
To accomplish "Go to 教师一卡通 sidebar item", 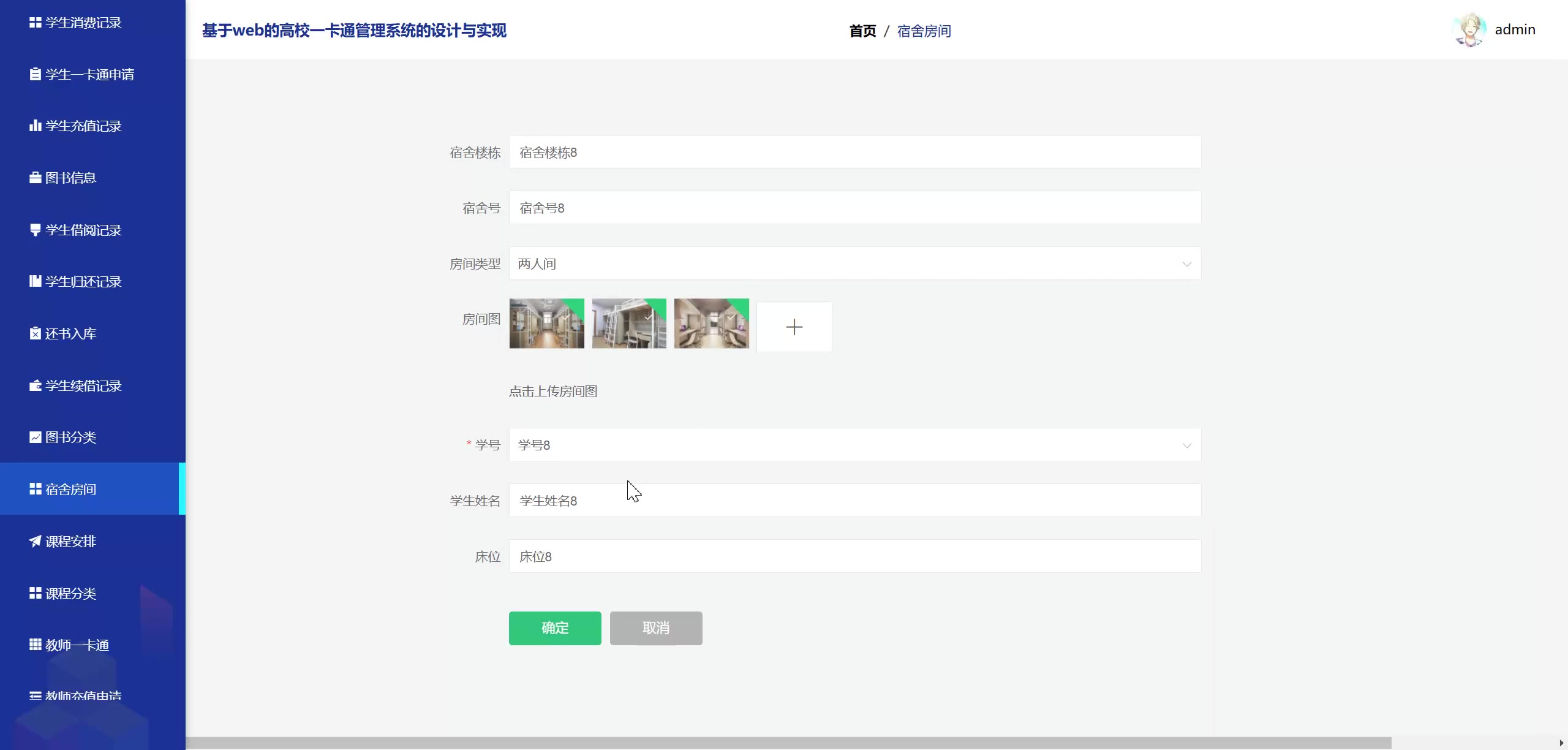I will [x=77, y=645].
